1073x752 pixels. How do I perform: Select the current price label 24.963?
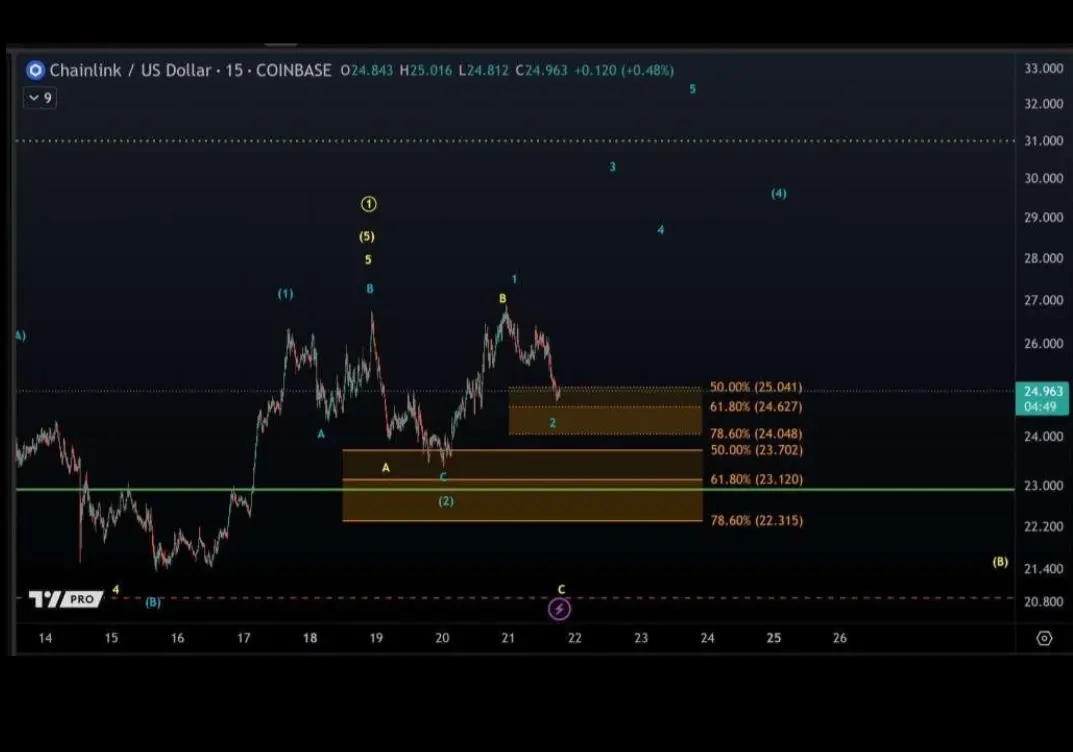(x=1042, y=398)
